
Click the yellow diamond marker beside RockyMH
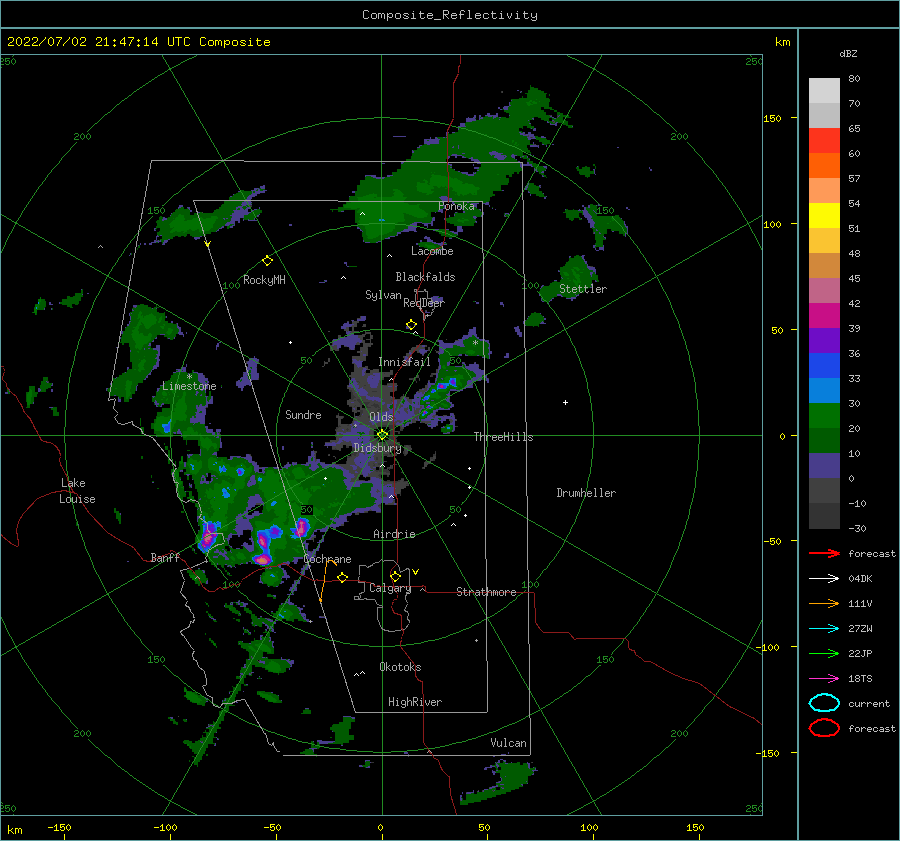point(267,261)
